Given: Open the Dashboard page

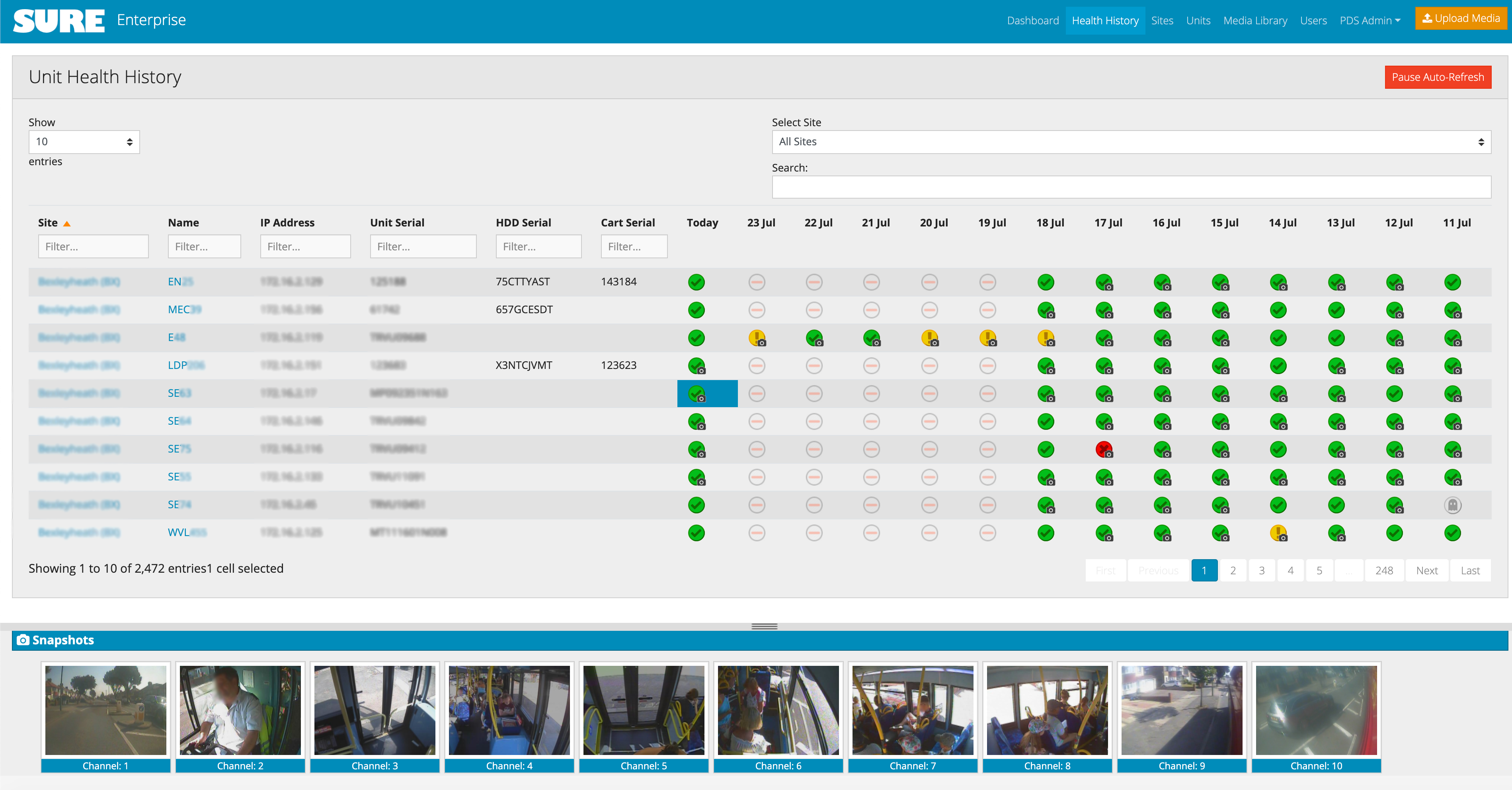Looking at the screenshot, I should point(1032,21).
